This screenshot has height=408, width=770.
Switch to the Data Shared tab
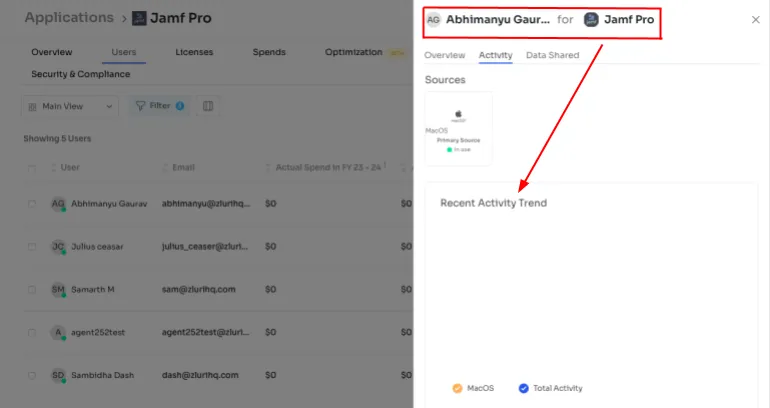pyautogui.click(x=552, y=55)
